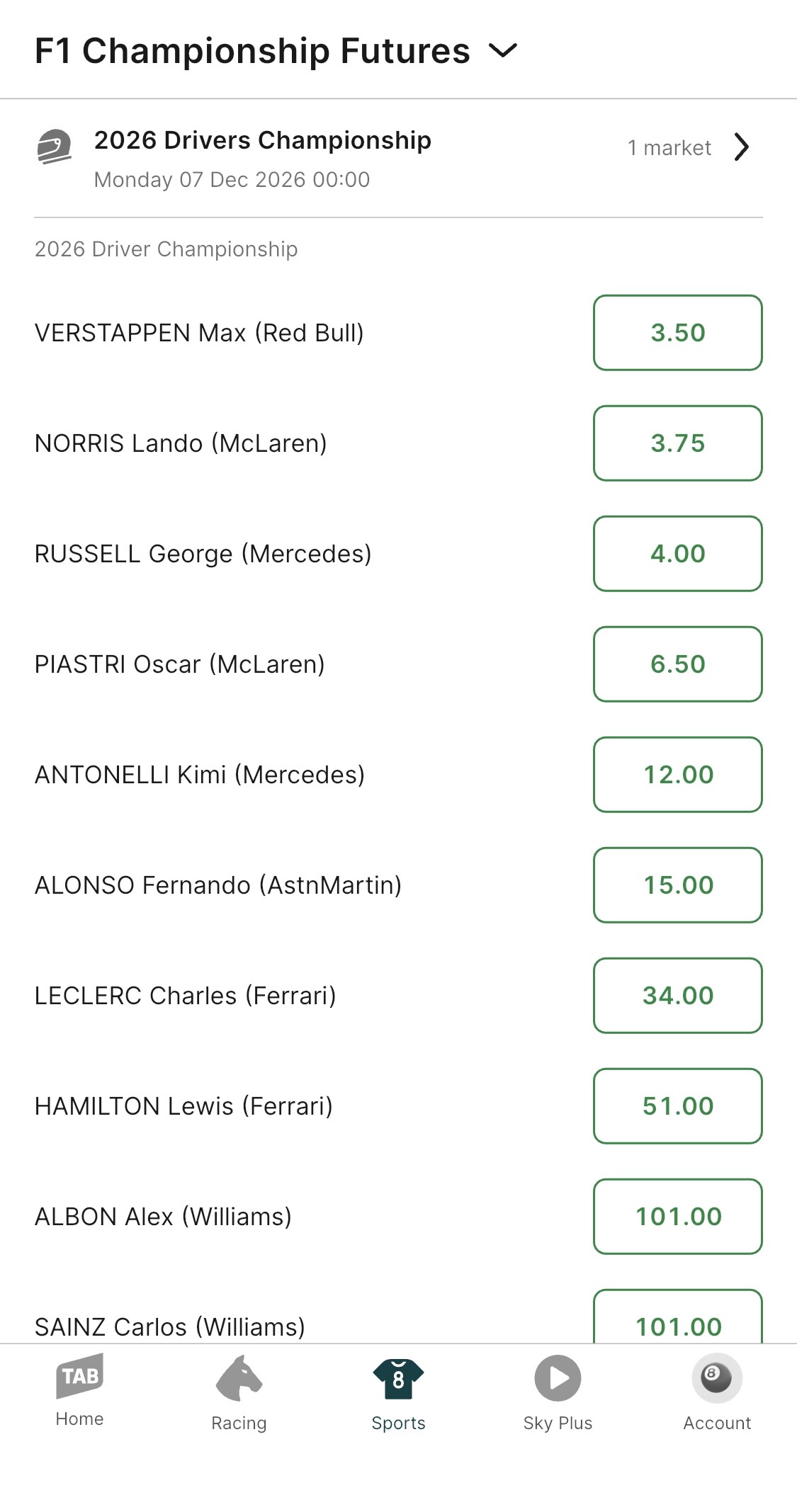Select Alonso odds 15.00

(677, 885)
